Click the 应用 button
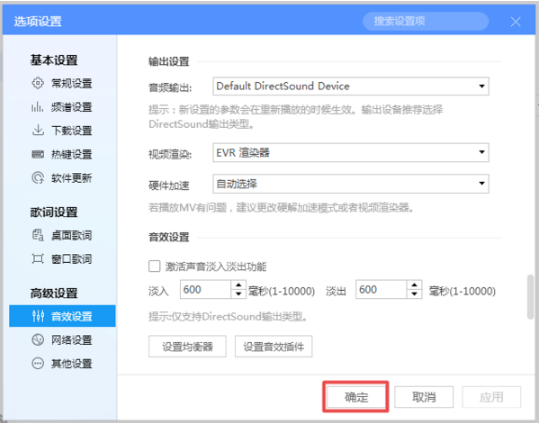Image resolution: width=539 pixels, height=423 pixels. [x=491, y=397]
